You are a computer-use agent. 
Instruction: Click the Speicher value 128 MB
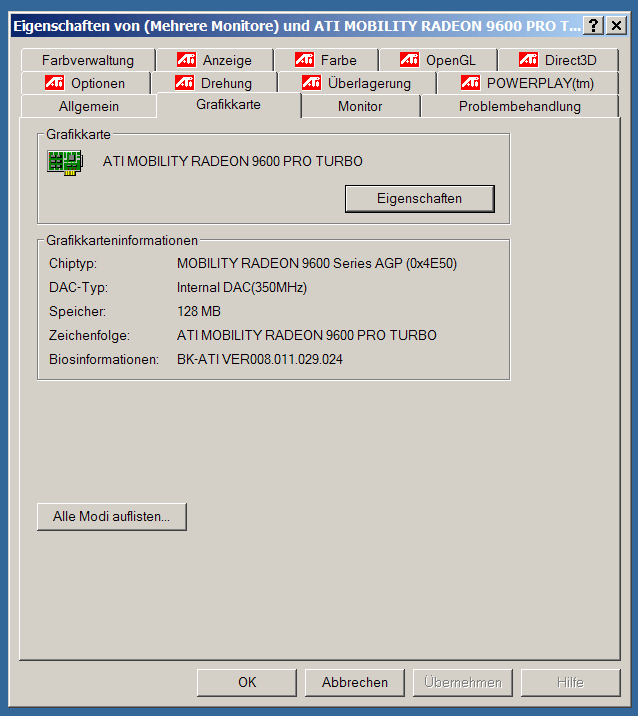click(199, 311)
